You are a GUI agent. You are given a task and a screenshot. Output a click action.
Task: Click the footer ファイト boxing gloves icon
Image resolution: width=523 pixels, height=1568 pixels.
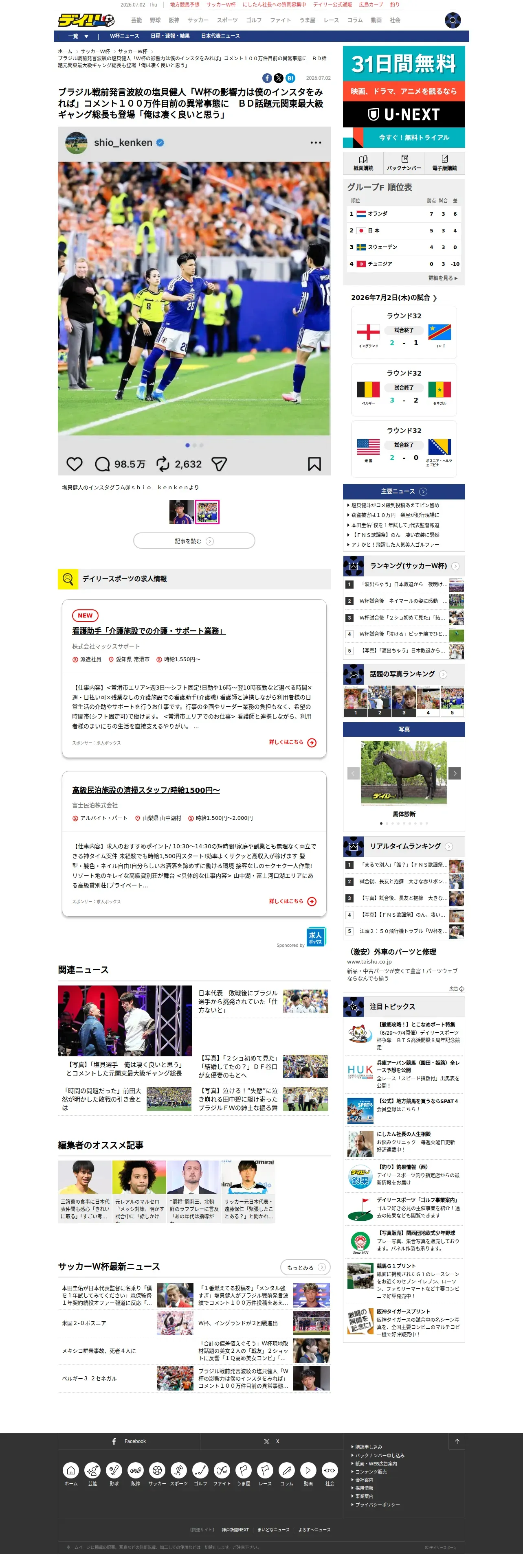click(x=222, y=1470)
